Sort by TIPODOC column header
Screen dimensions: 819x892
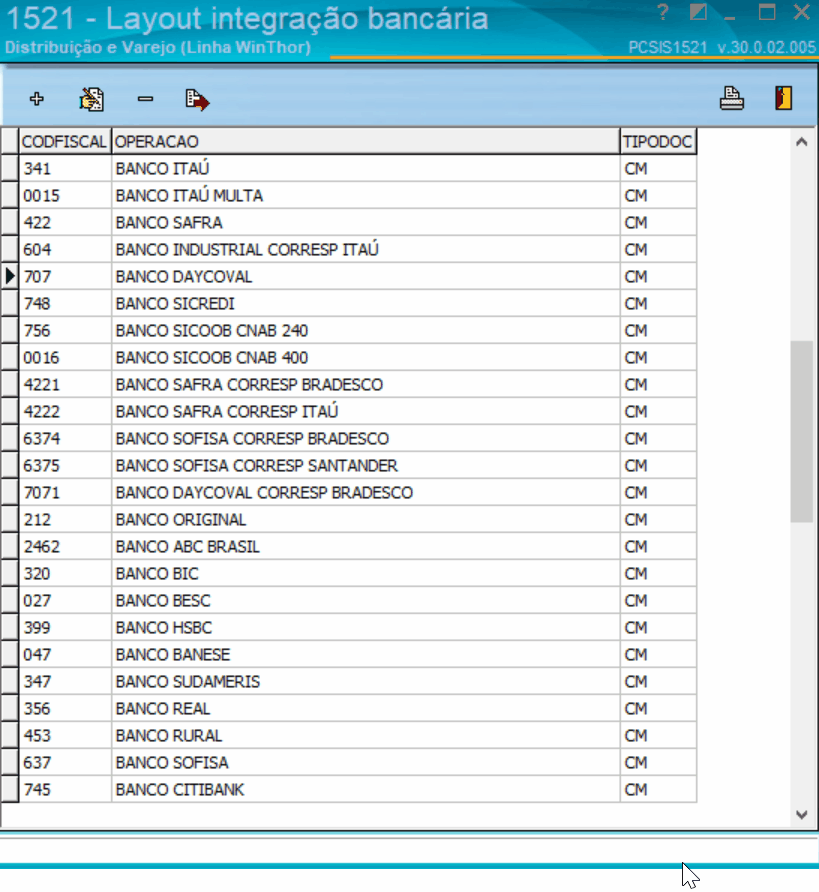tap(658, 141)
